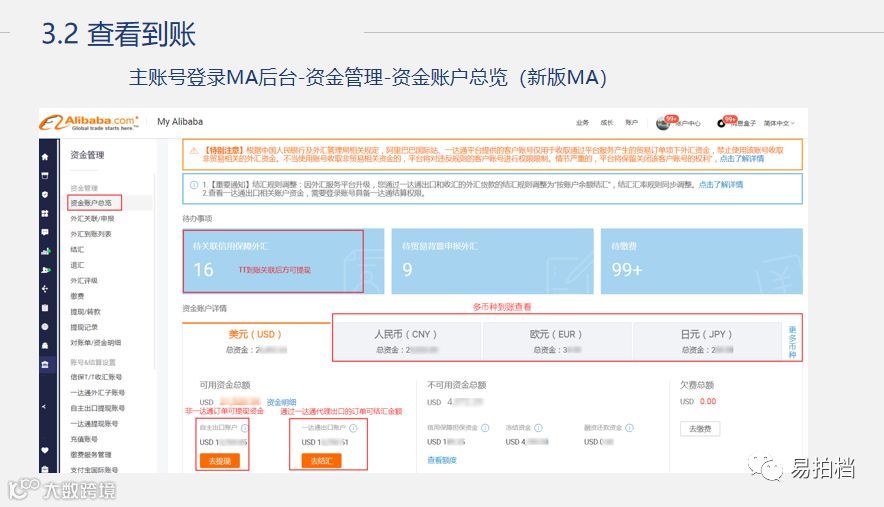Select 资金账户总览 in left menu

[91, 202]
